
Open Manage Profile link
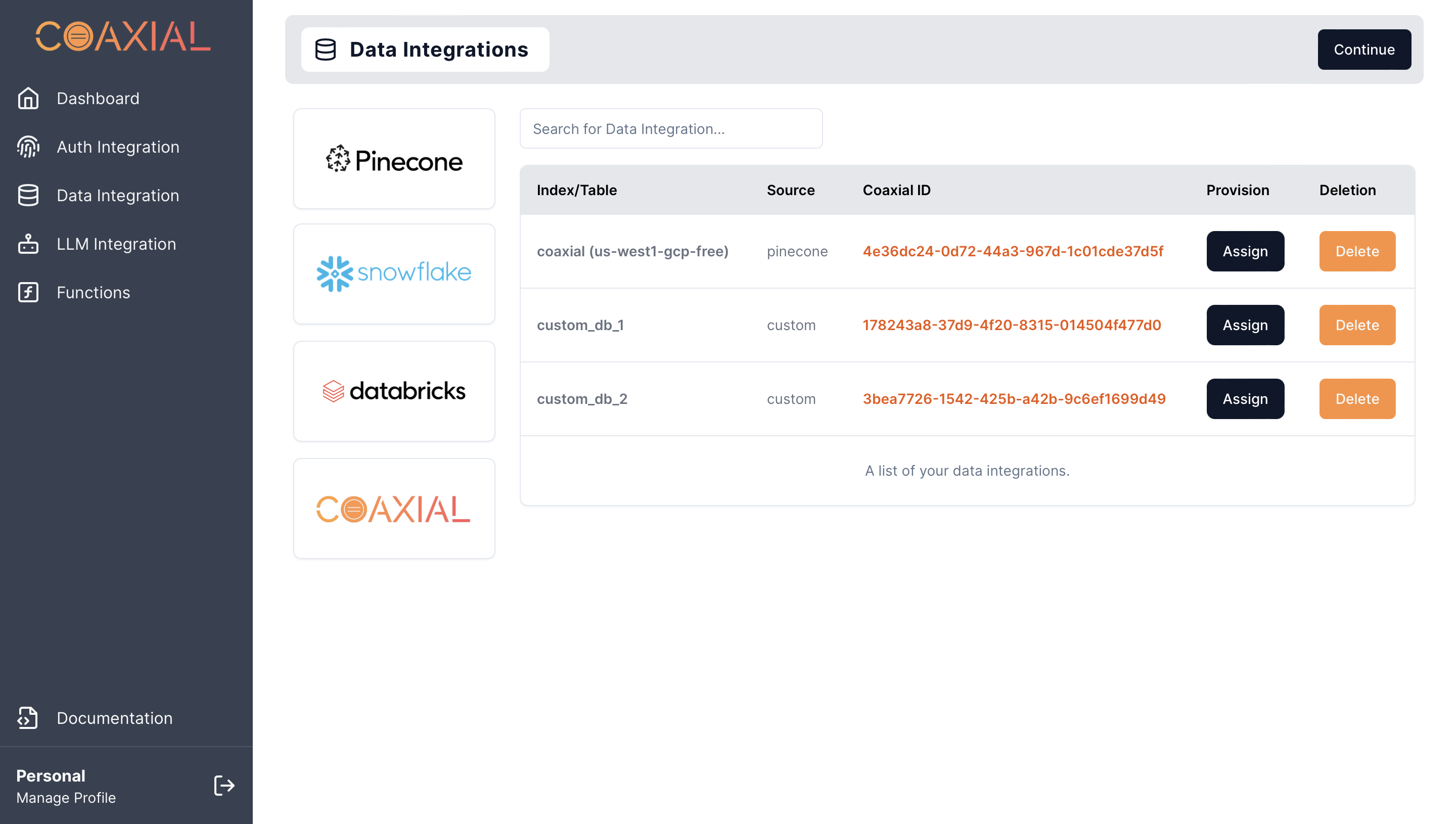(x=66, y=797)
